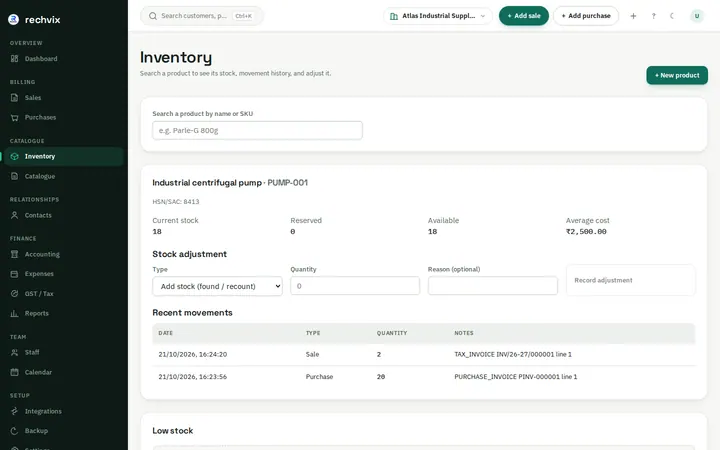
Task: Focus the Reason (optional) field
Action: [493, 286]
